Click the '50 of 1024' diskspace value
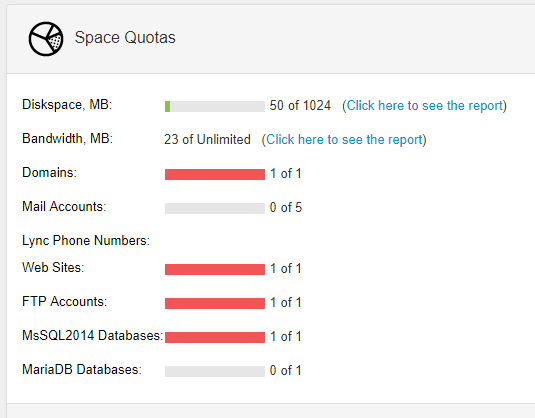Image resolution: width=535 pixels, height=418 pixels. (x=300, y=105)
